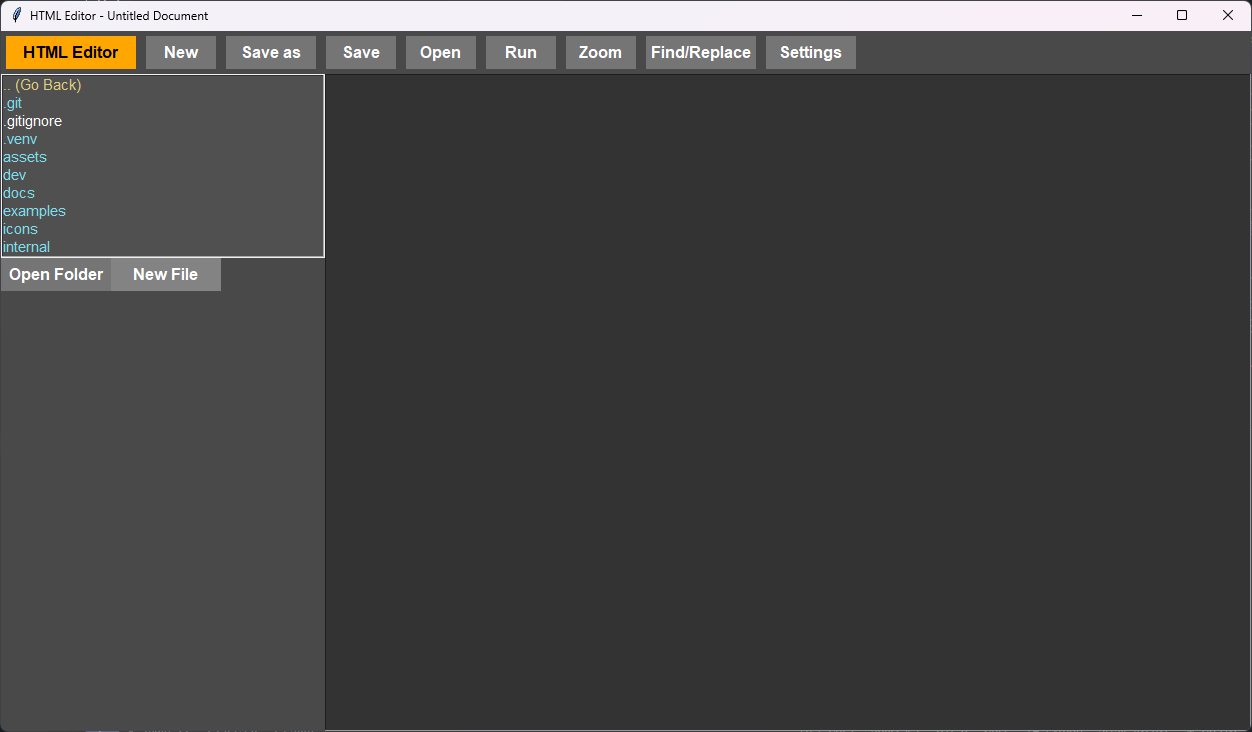This screenshot has width=1252, height=732.
Task: Click the Zoom toolbar button
Action: tap(600, 53)
